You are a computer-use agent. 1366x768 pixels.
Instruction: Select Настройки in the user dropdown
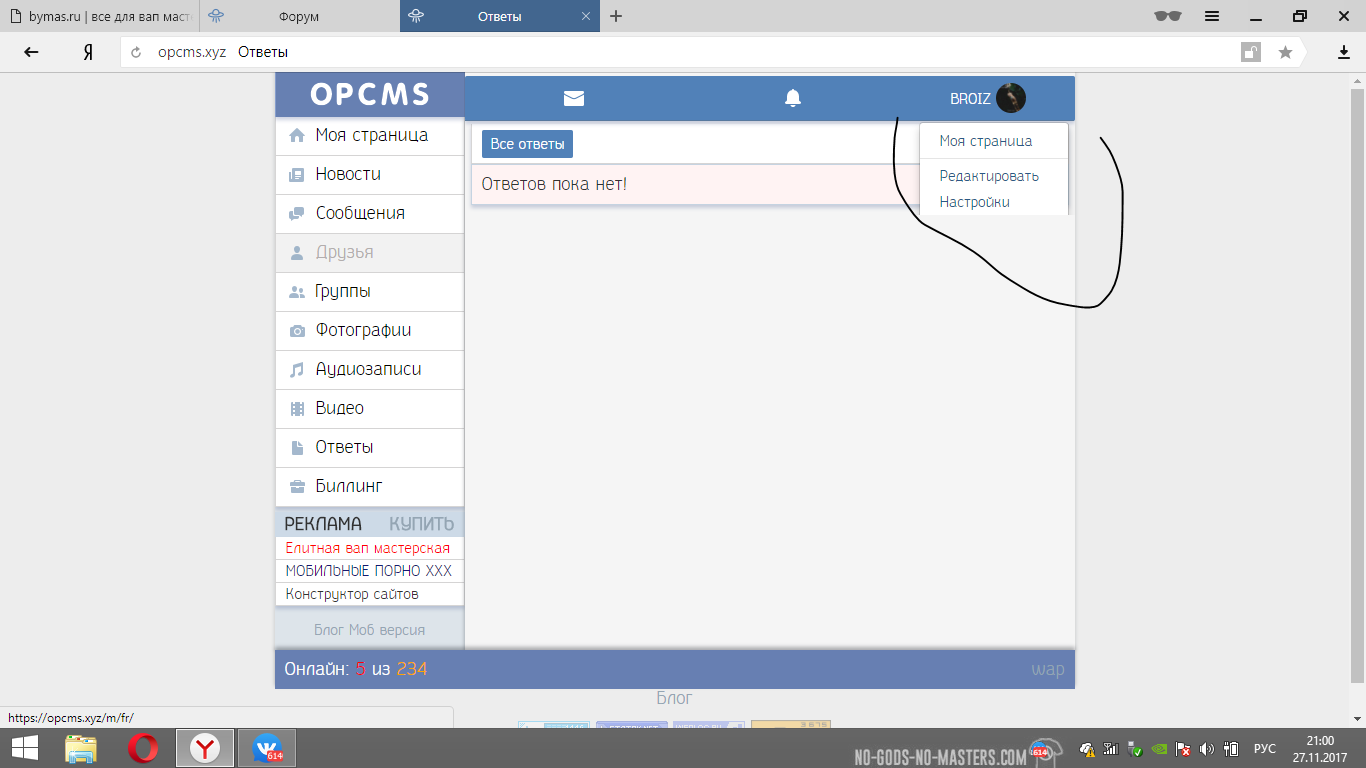974,202
